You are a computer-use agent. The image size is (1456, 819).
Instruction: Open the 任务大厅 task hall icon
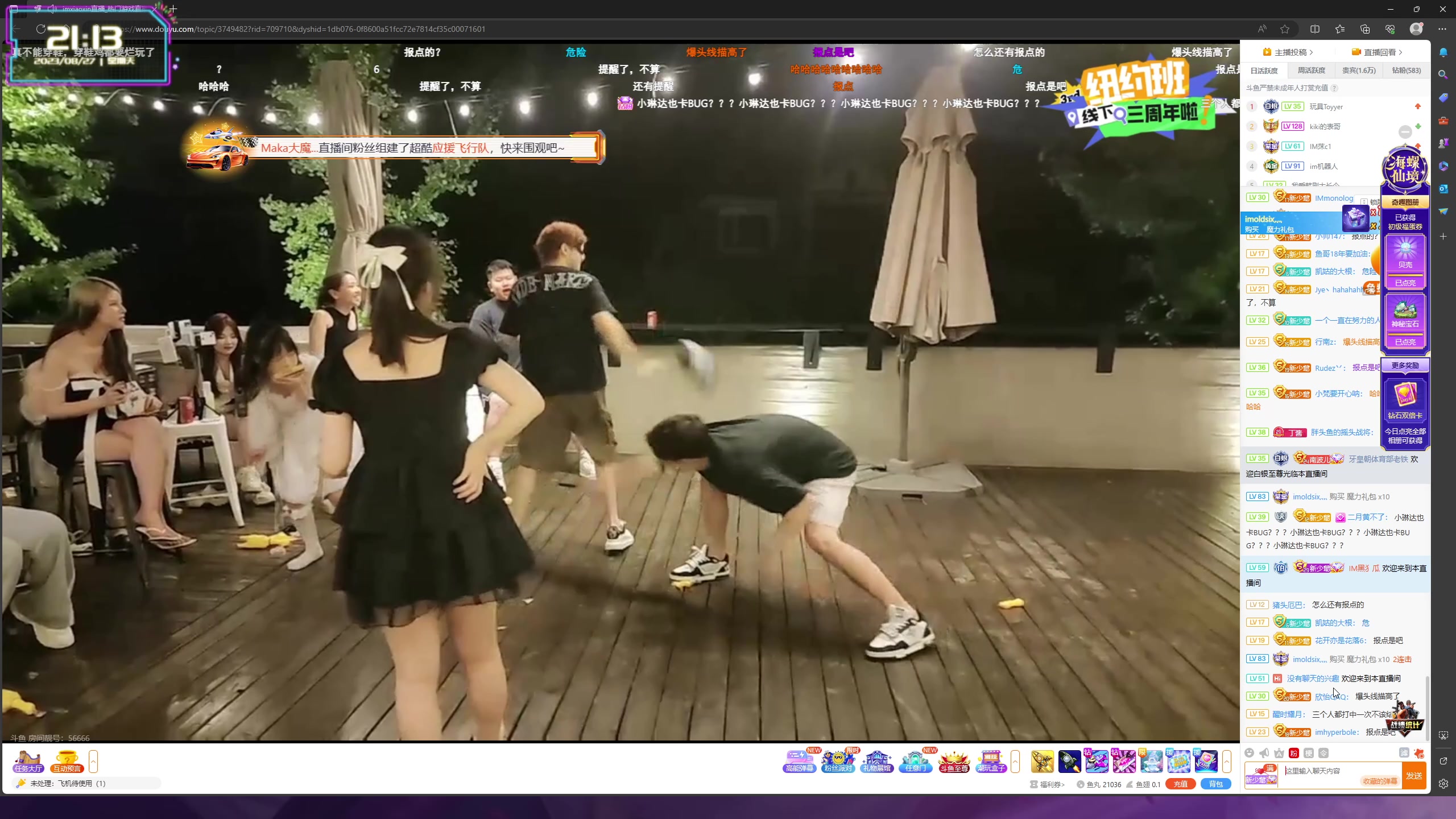coord(28,761)
